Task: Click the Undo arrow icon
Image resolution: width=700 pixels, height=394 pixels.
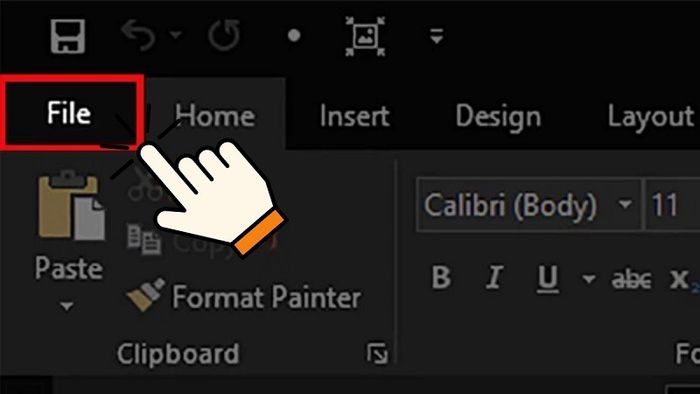Action: (138, 35)
